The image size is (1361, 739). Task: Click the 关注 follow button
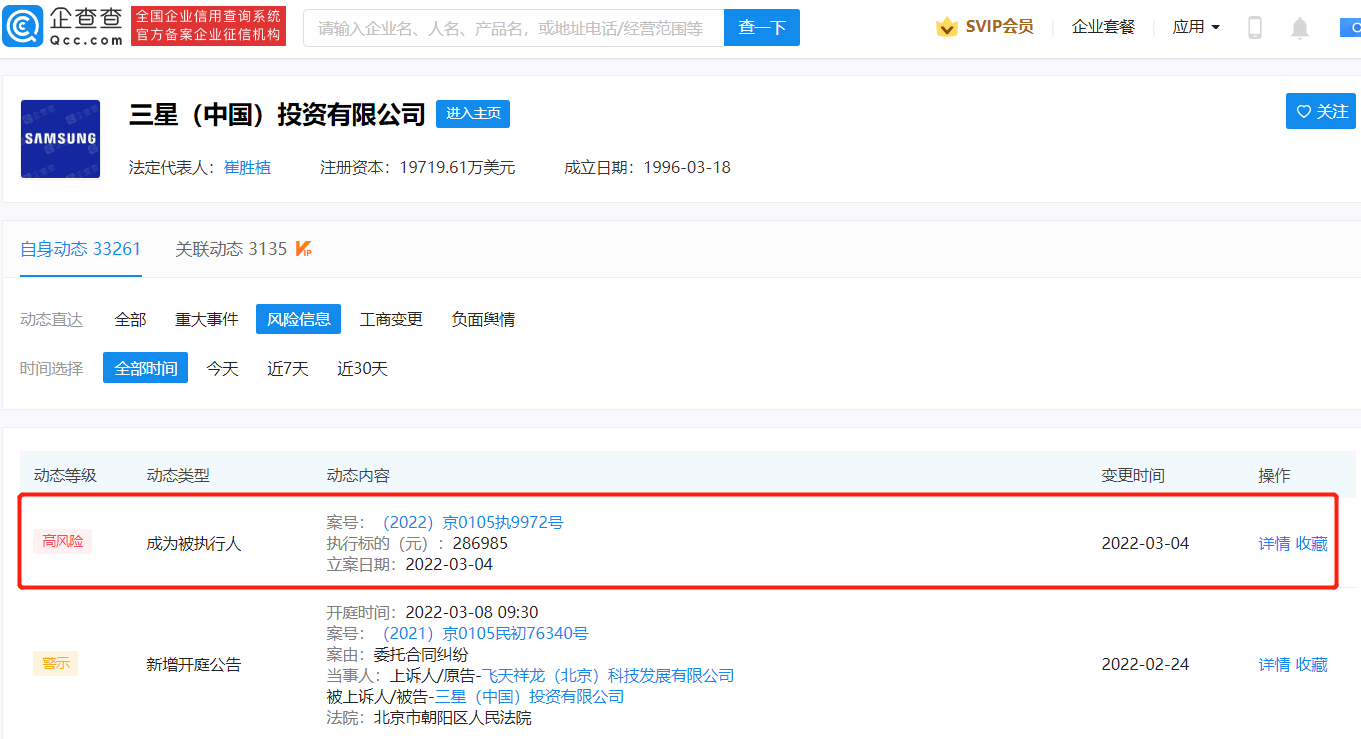click(1321, 111)
